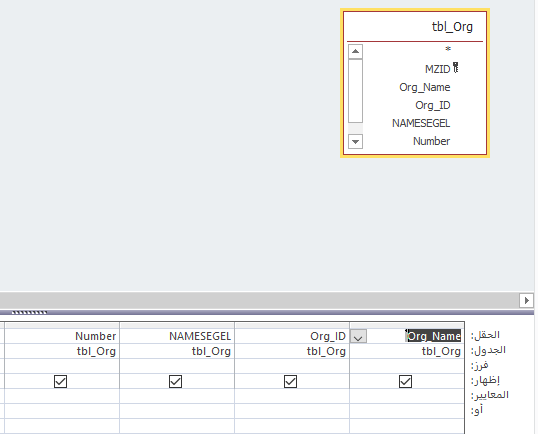Select the column selector bar above NAMESEGEL
Viewport: 538px width, 434px height.
pyautogui.click(x=177, y=325)
